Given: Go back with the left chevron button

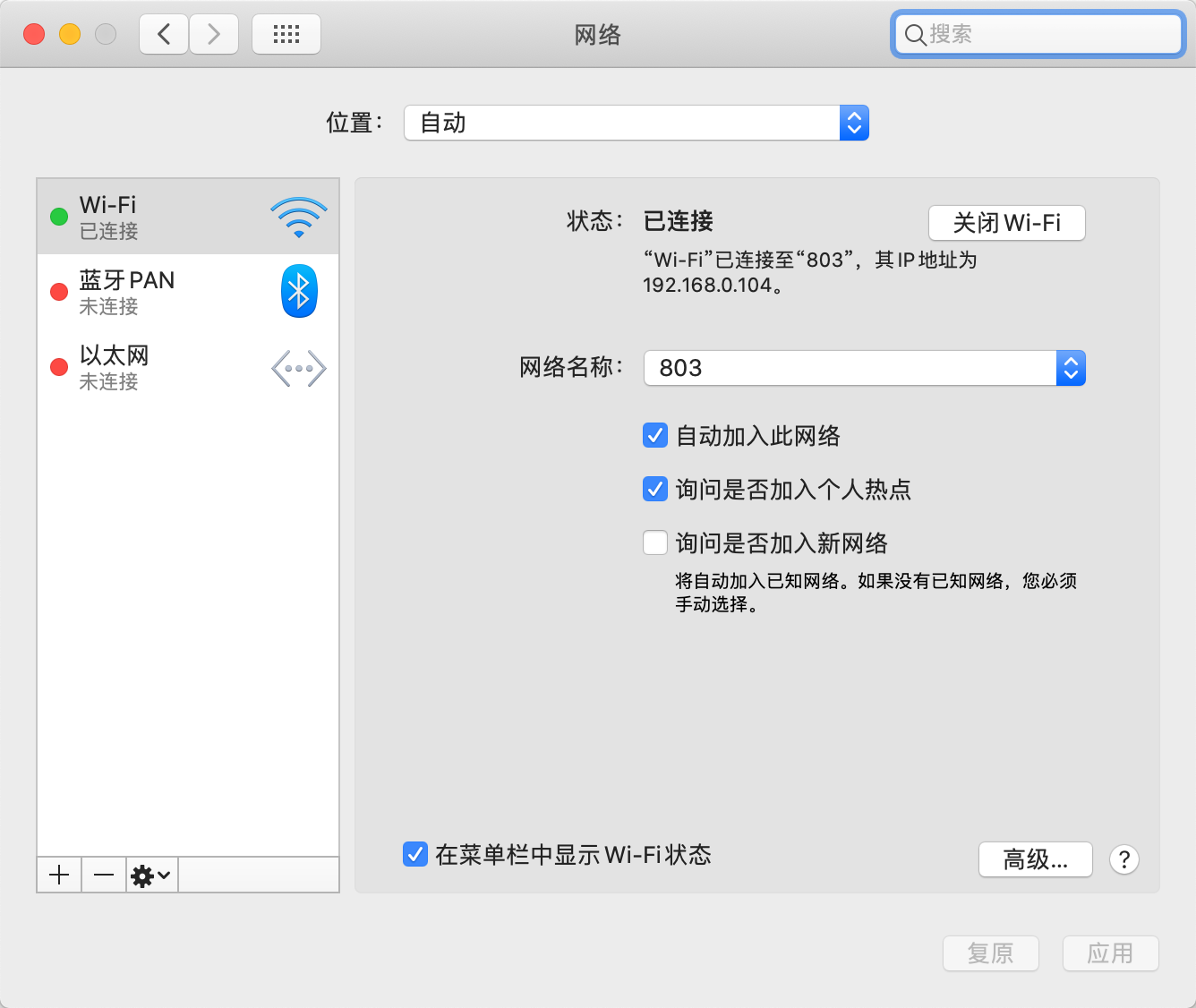Looking at the screenshot, I should pyautogui.click(x=164, y=34).
